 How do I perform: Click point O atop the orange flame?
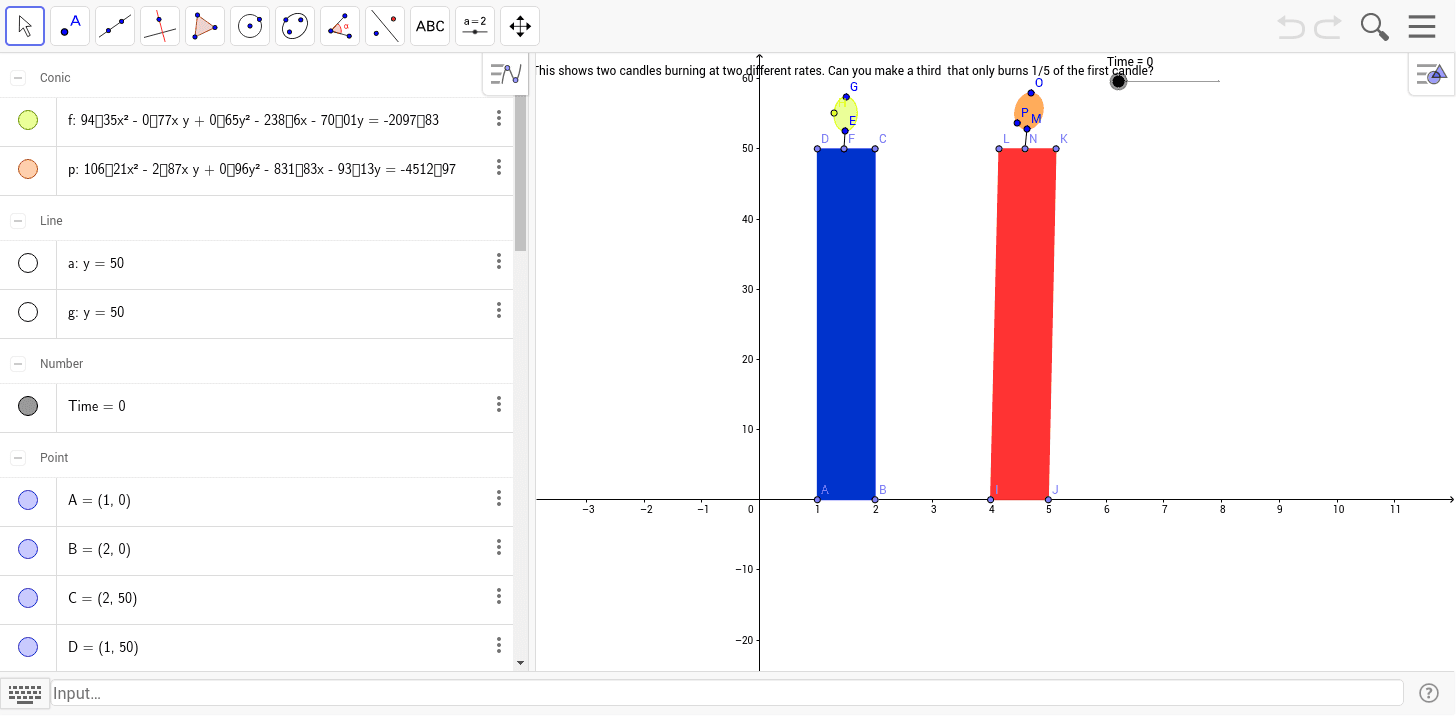[1031, 93]
